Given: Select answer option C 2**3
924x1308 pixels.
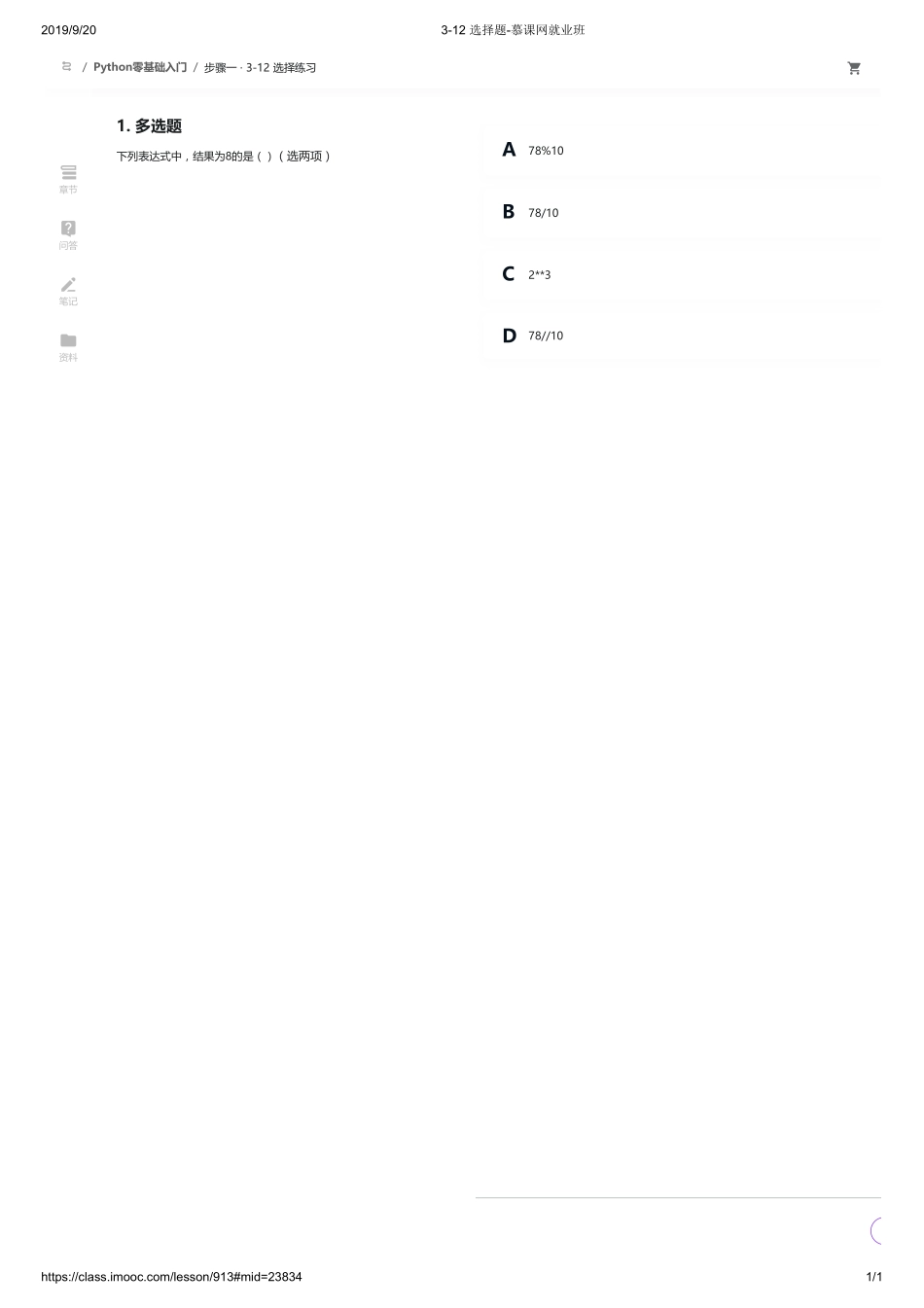Looking at the screenshot, I should pos(680,274).
